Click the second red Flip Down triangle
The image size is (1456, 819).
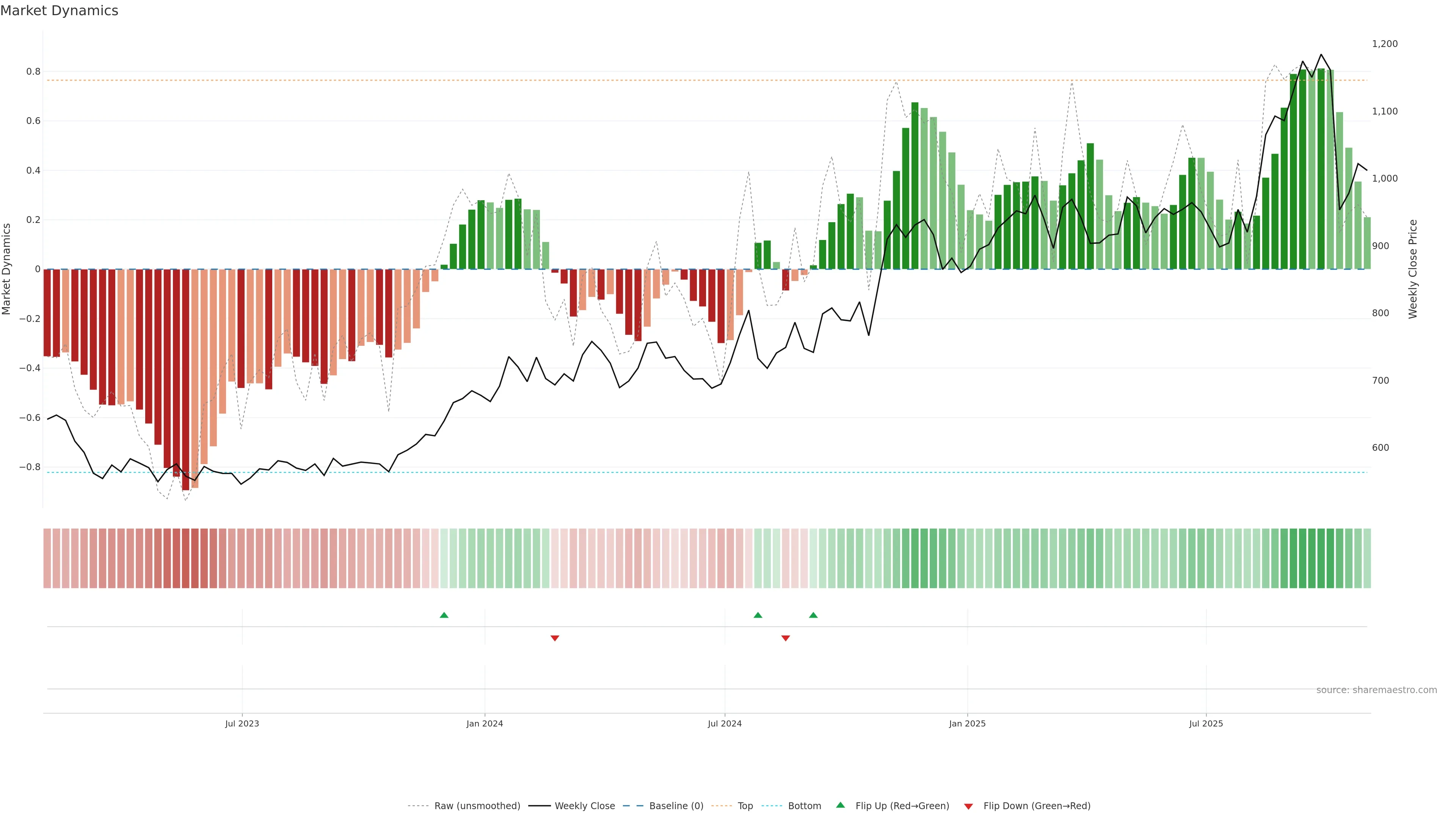click(x=785, y=638)
